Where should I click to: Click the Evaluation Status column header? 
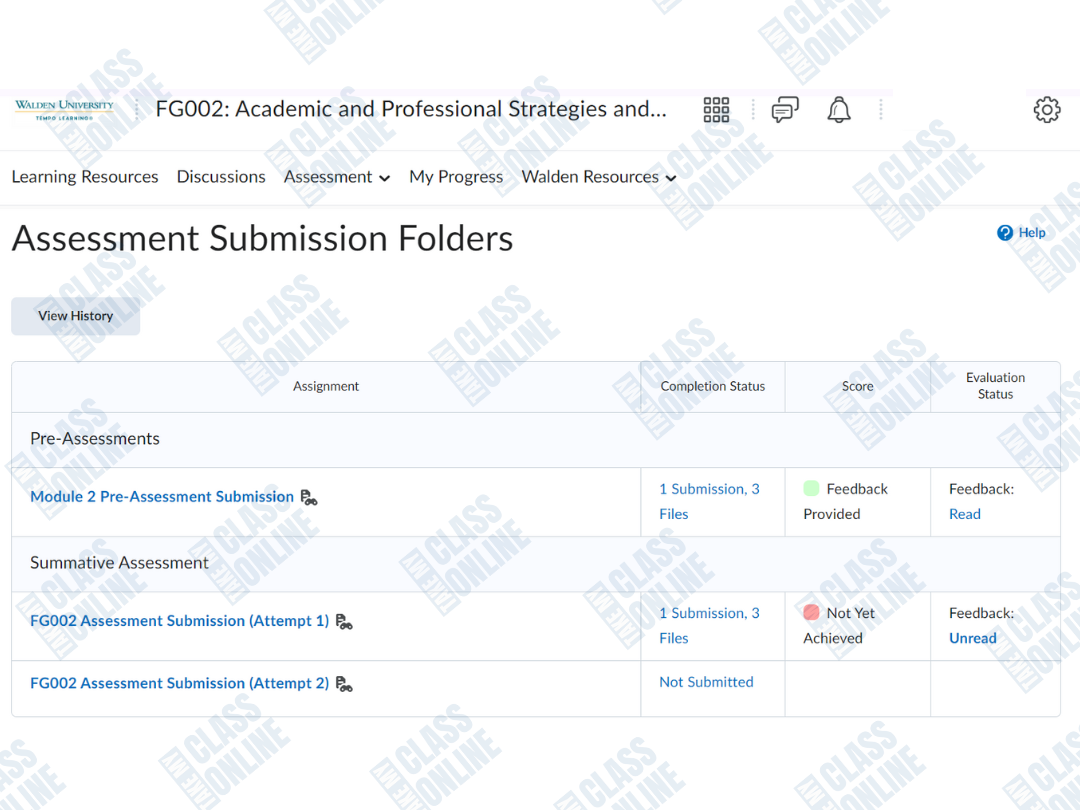tap(995, 386)
